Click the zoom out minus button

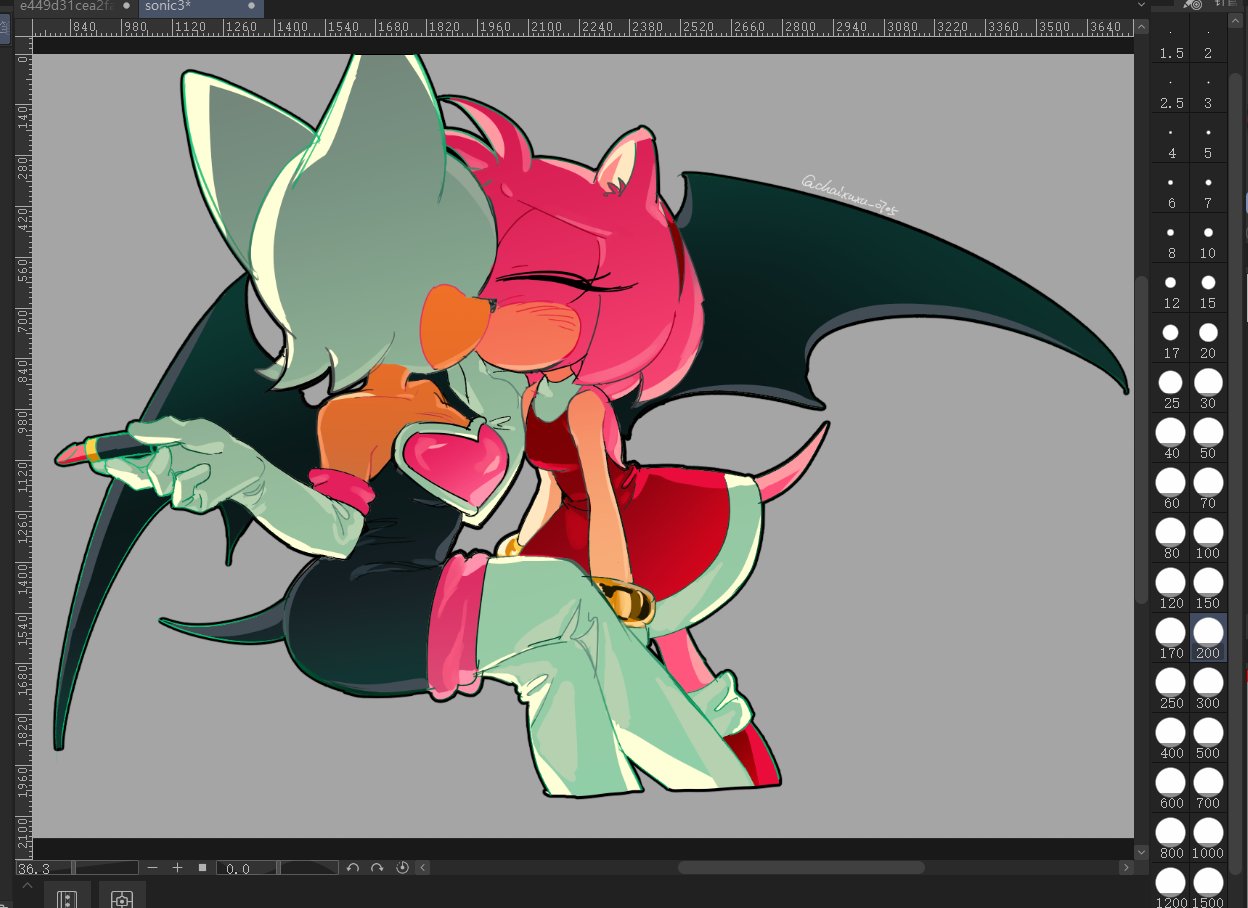coord(152,868)
